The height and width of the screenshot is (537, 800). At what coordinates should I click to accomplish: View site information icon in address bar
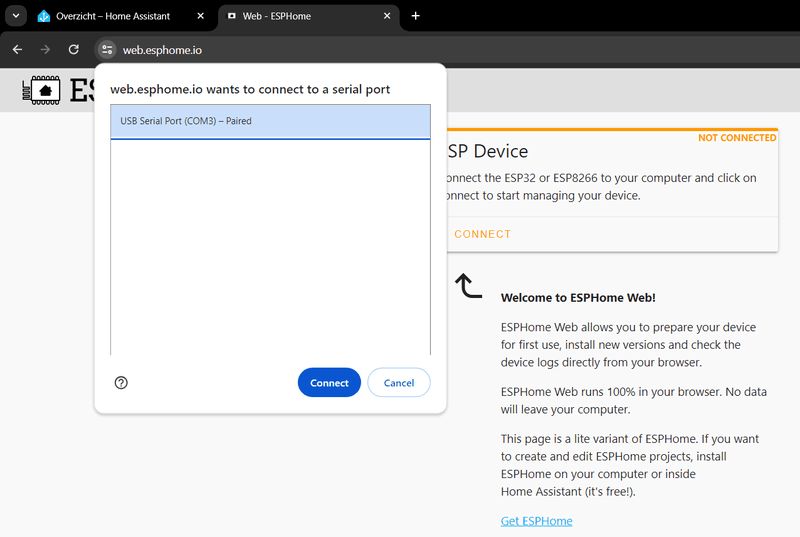tap(107, 49)
